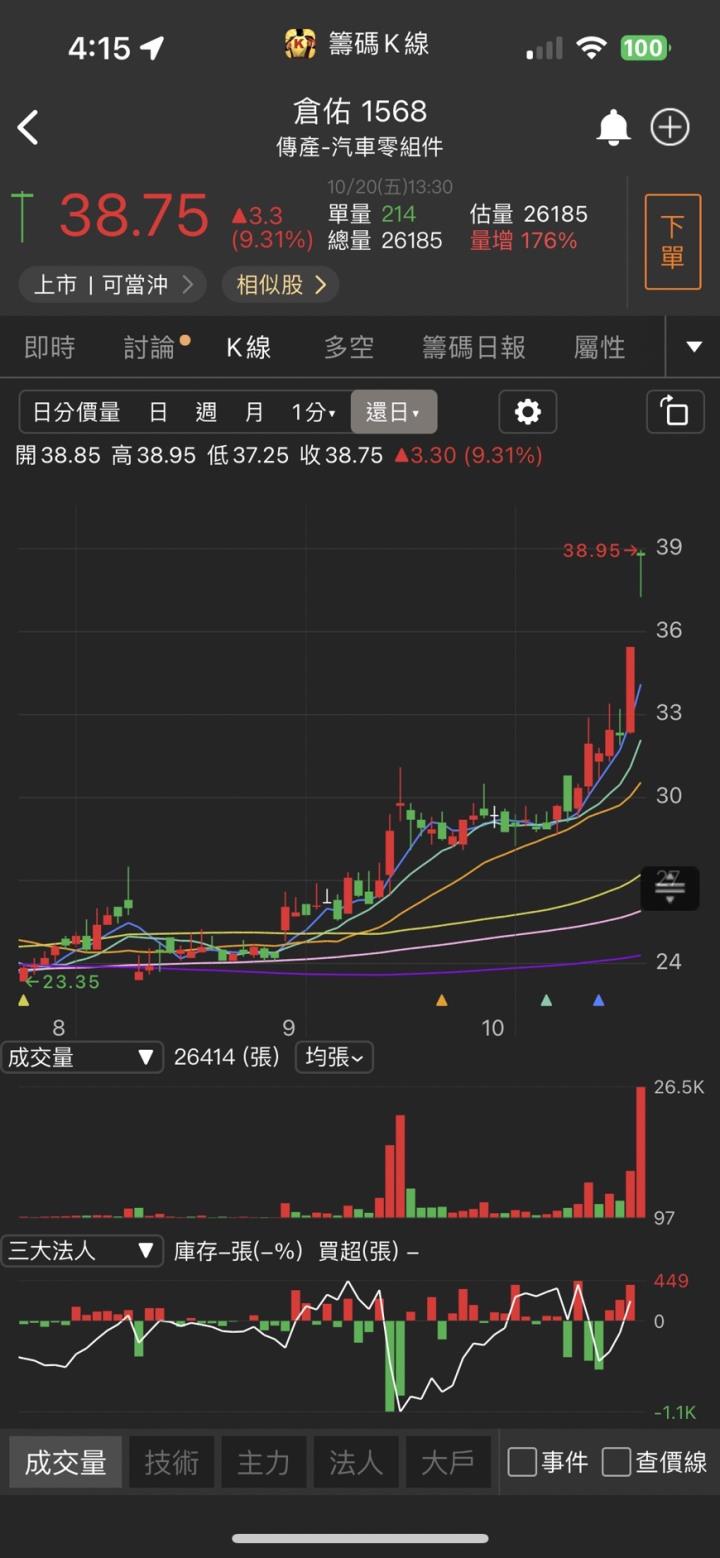The height and width of the screenshot is (1558, 720).
Task: Tap 總量 26185 value
Action: [385, 240]
